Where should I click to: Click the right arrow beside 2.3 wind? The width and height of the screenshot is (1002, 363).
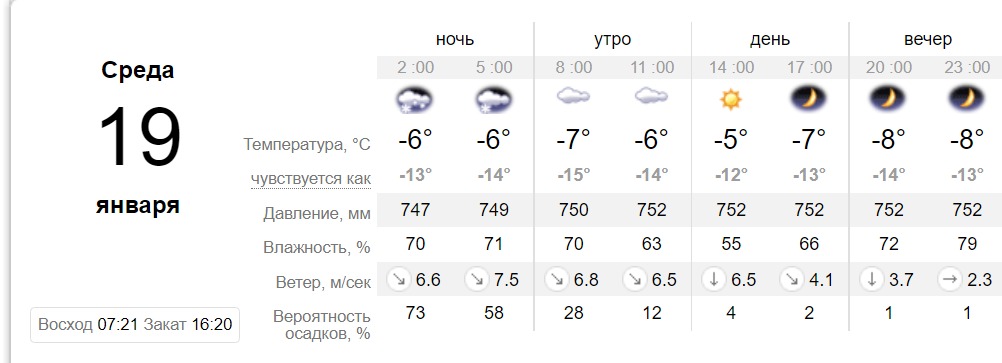click(x=951, y=279)
